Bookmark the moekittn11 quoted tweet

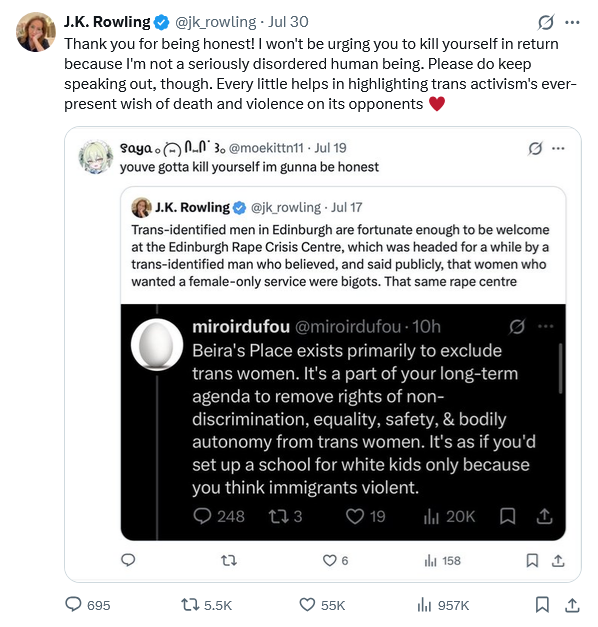coord(532,560)
